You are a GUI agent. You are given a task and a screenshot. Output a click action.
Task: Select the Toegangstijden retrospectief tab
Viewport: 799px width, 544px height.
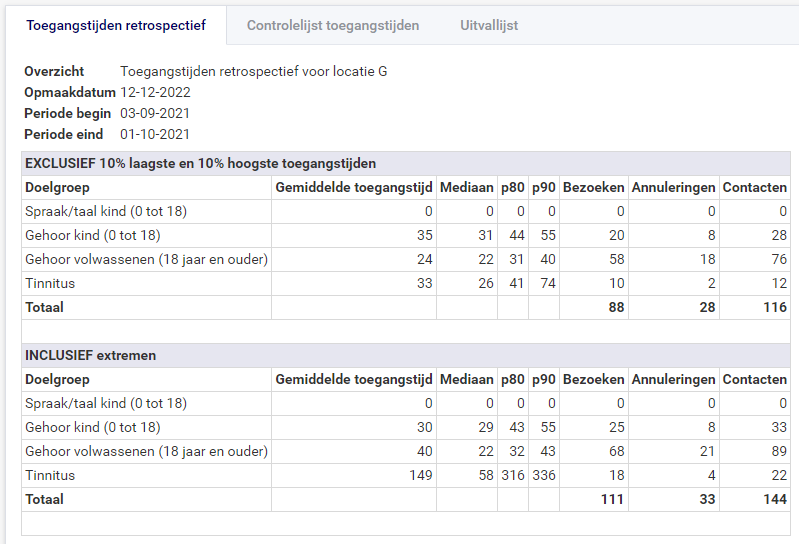pyautogui.click(x=116, y=25)
